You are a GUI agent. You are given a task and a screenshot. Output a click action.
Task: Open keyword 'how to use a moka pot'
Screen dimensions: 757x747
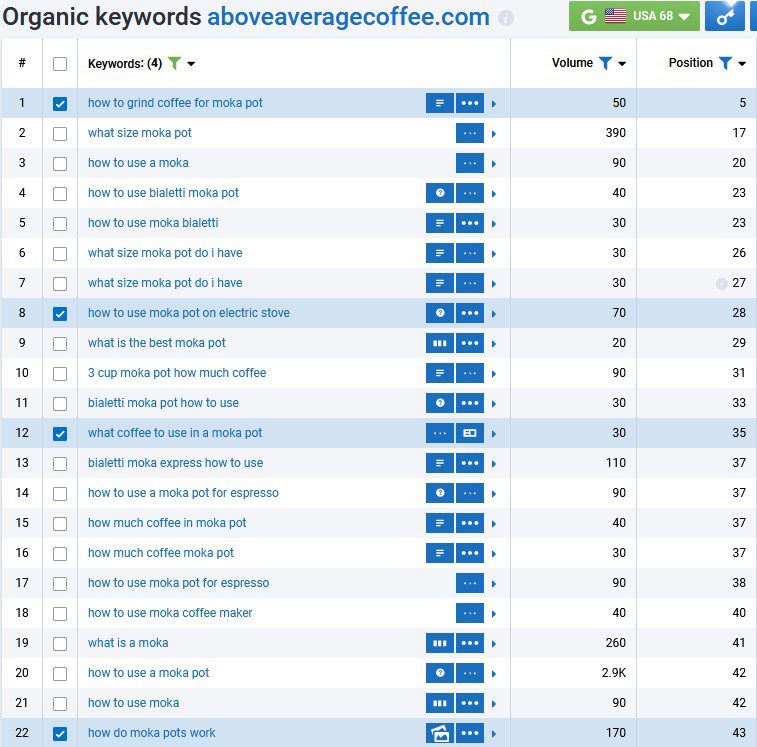pos(148,673)
